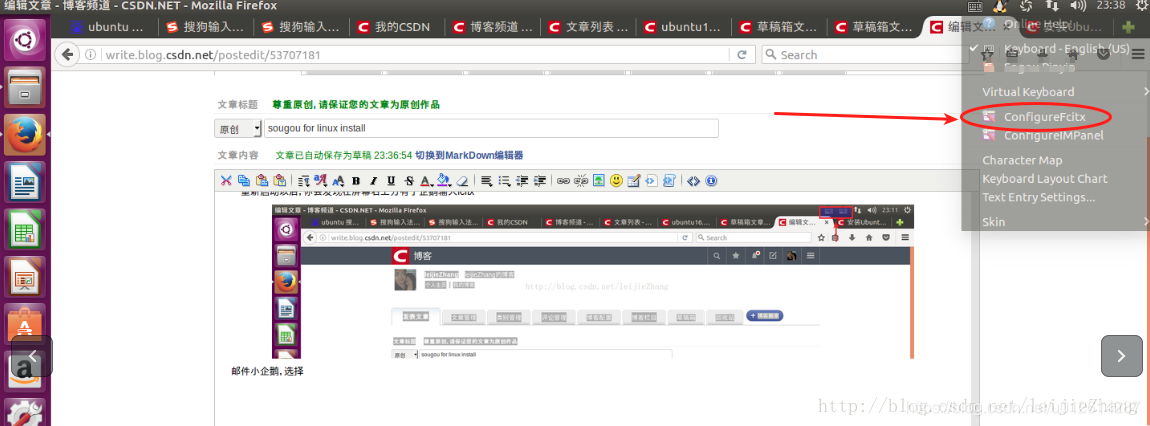Open the paragraph block tag menu
The height and width of the screenshot is (426, 1150).
point(303,180)
